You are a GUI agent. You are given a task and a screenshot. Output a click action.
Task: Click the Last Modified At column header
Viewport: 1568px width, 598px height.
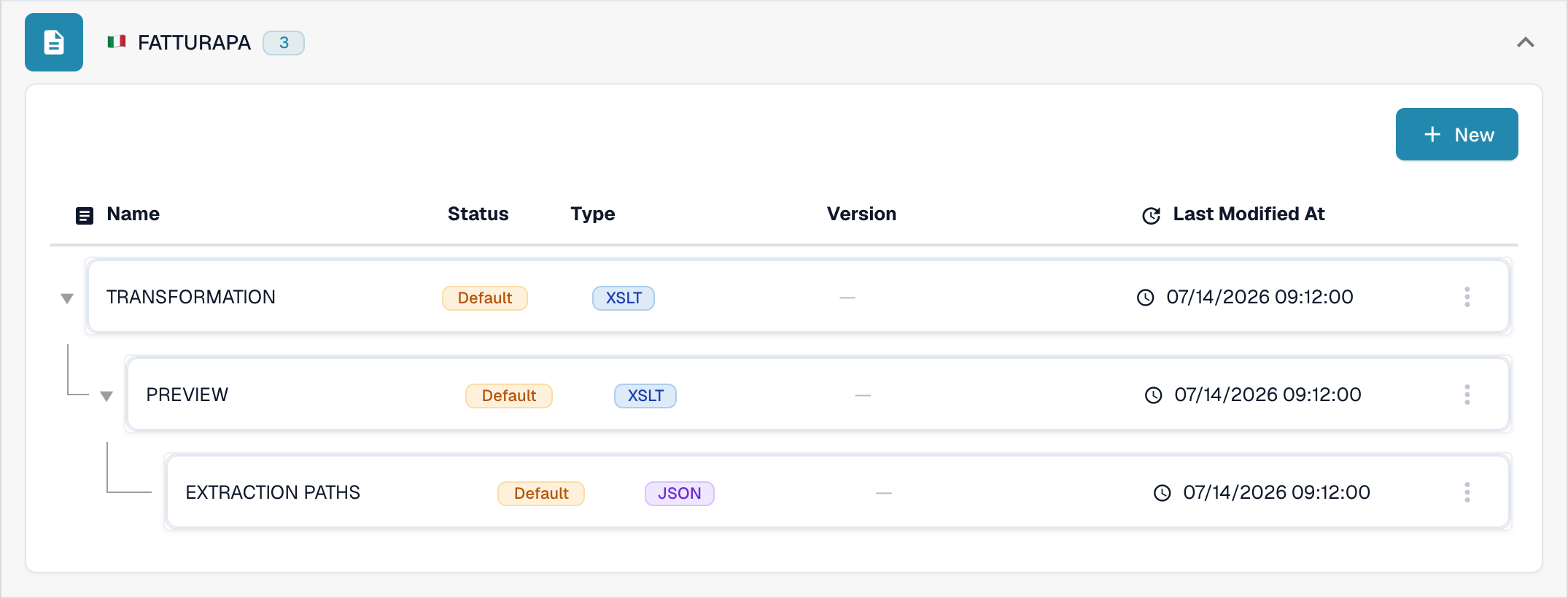[1249, 214]
